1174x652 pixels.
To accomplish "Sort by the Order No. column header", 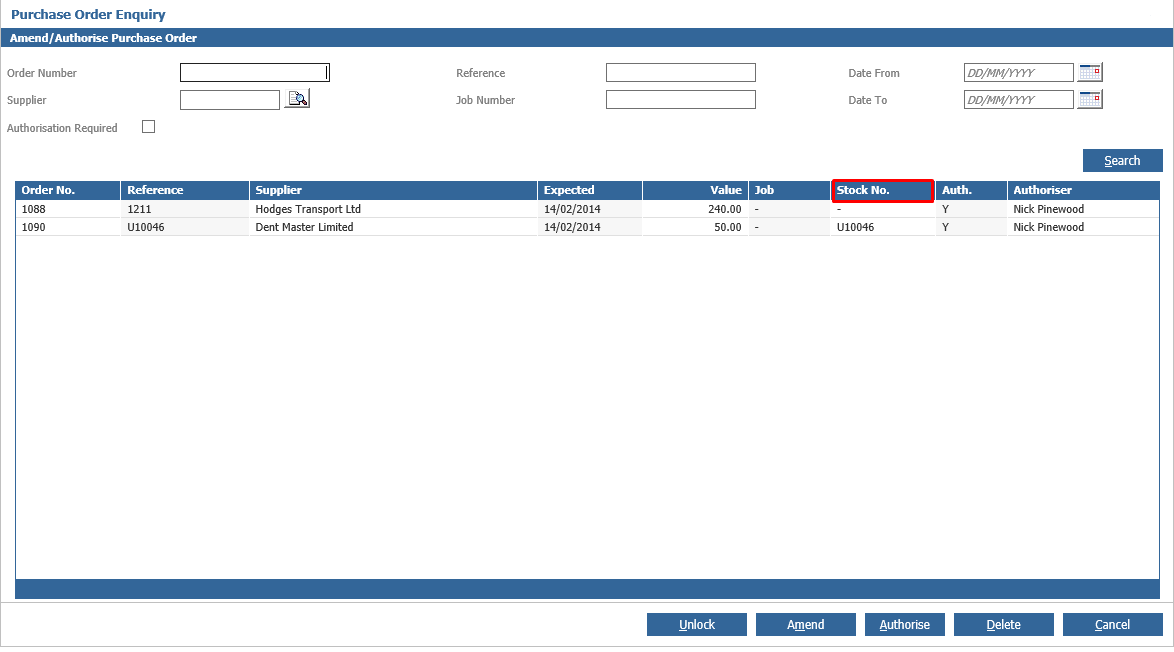I will [x=68, y=190].
